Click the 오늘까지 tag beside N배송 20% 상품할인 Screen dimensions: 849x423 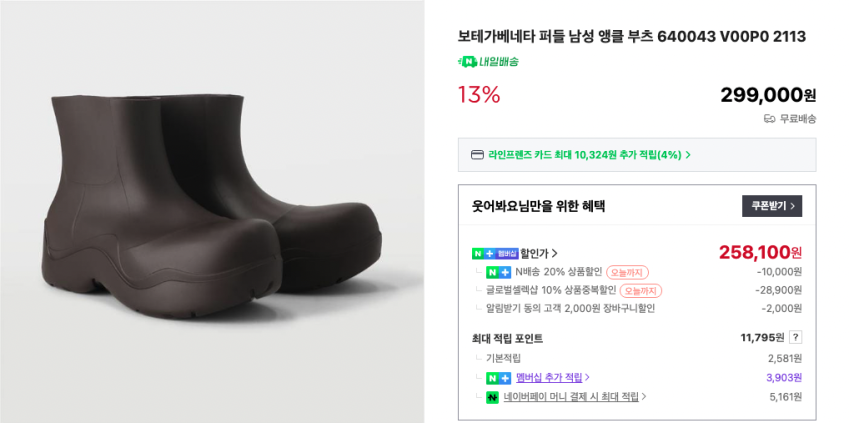pos(627,272)
